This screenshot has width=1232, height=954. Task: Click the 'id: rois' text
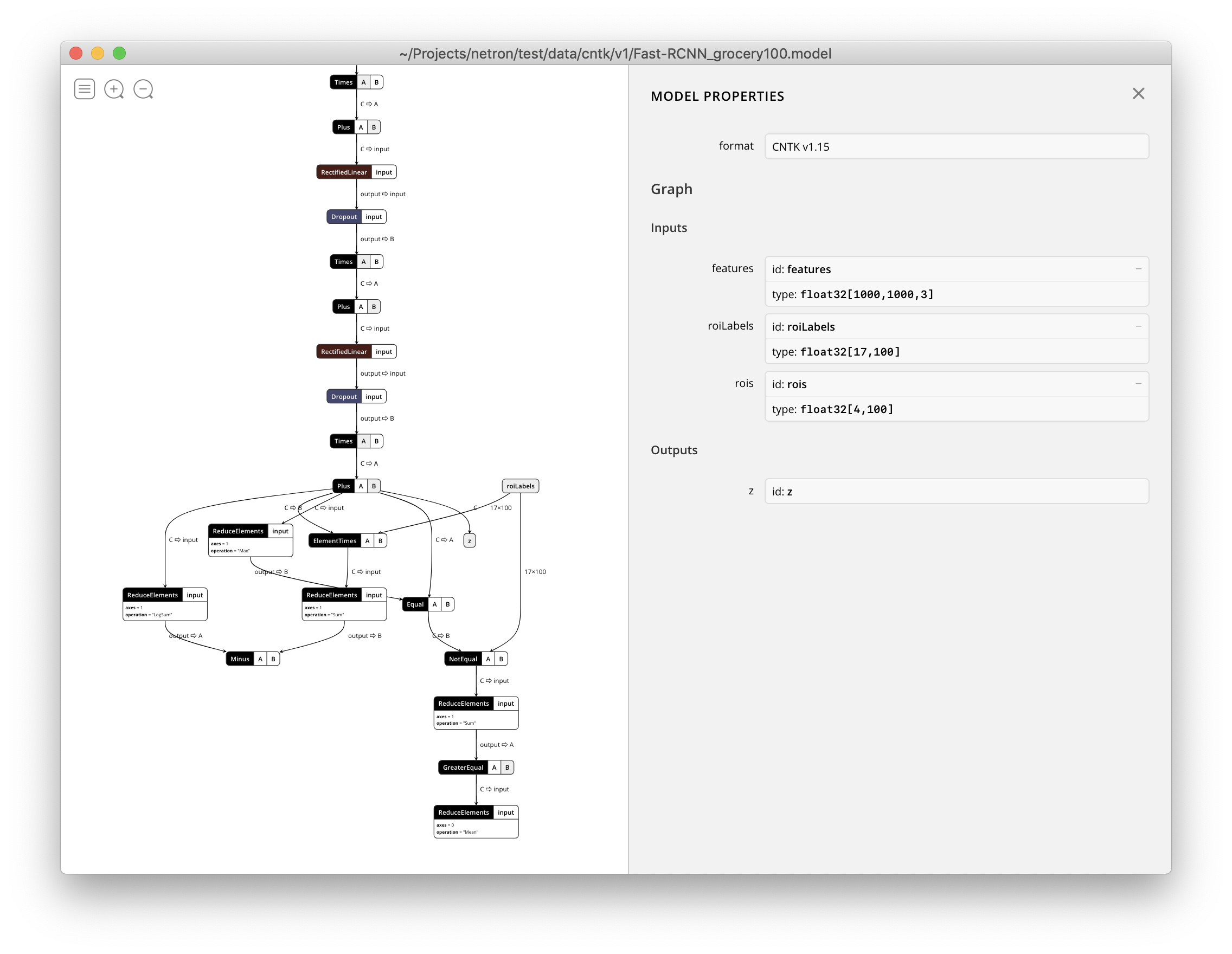click(789, 384)
